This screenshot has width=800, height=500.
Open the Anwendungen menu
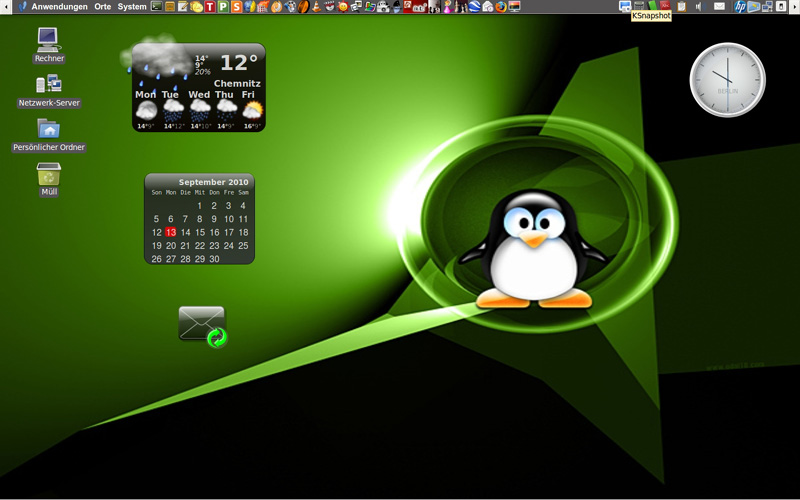coord(59,7)
